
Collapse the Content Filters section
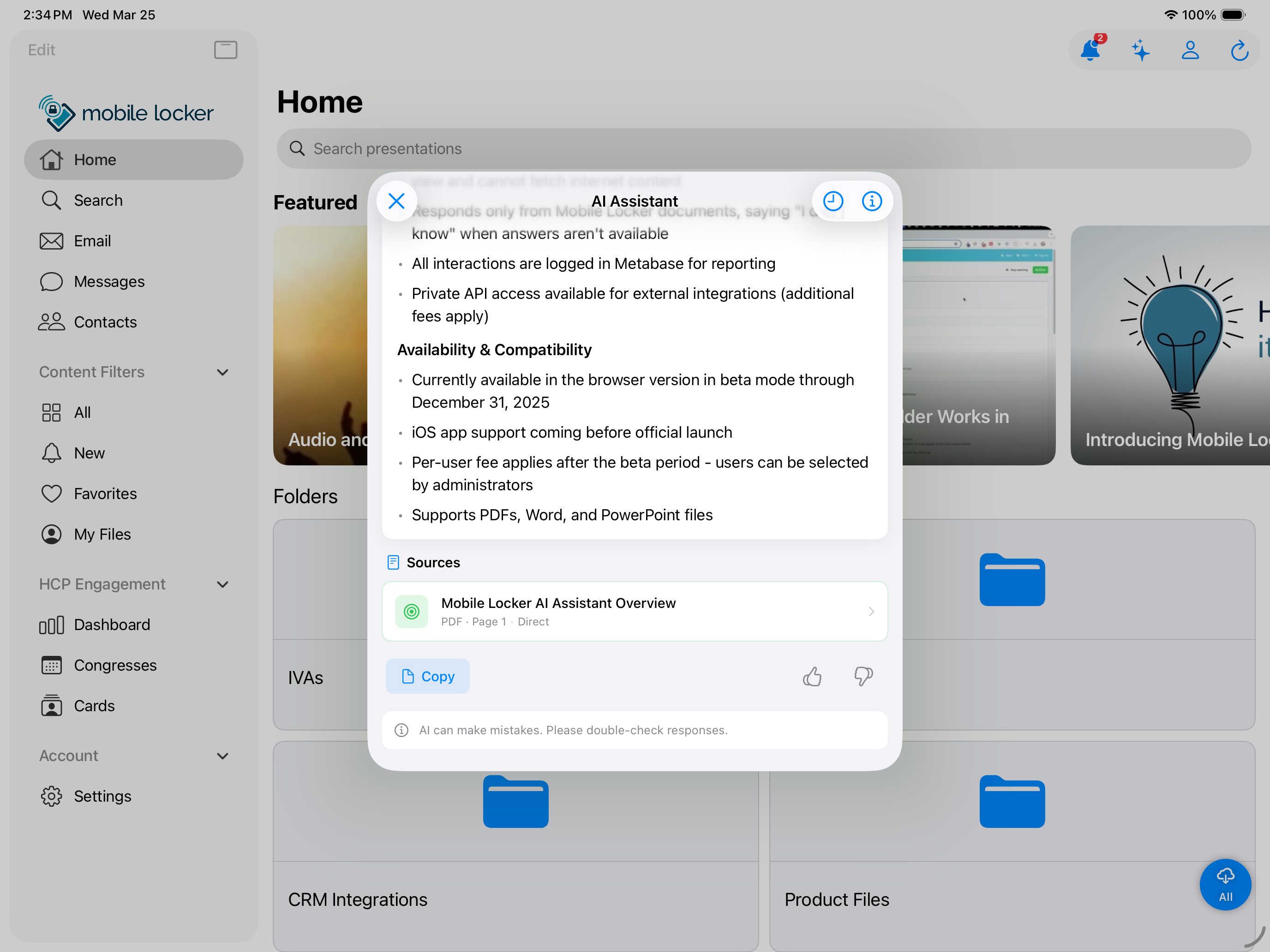(x=223, y=372)
